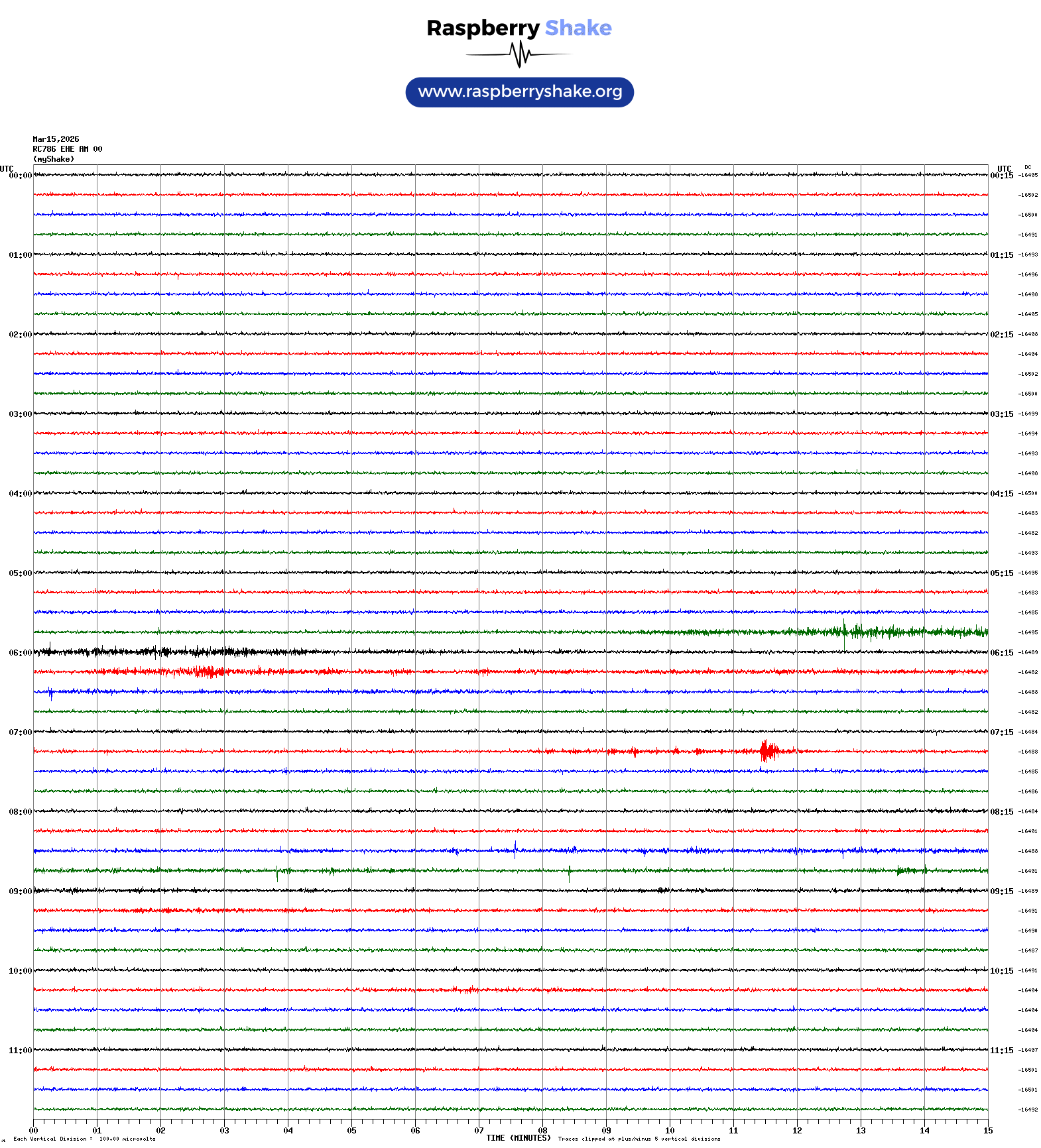1041x1148 pixels.
Task: Click the 08 minute tick on time axis
Action: (542, 1131)
